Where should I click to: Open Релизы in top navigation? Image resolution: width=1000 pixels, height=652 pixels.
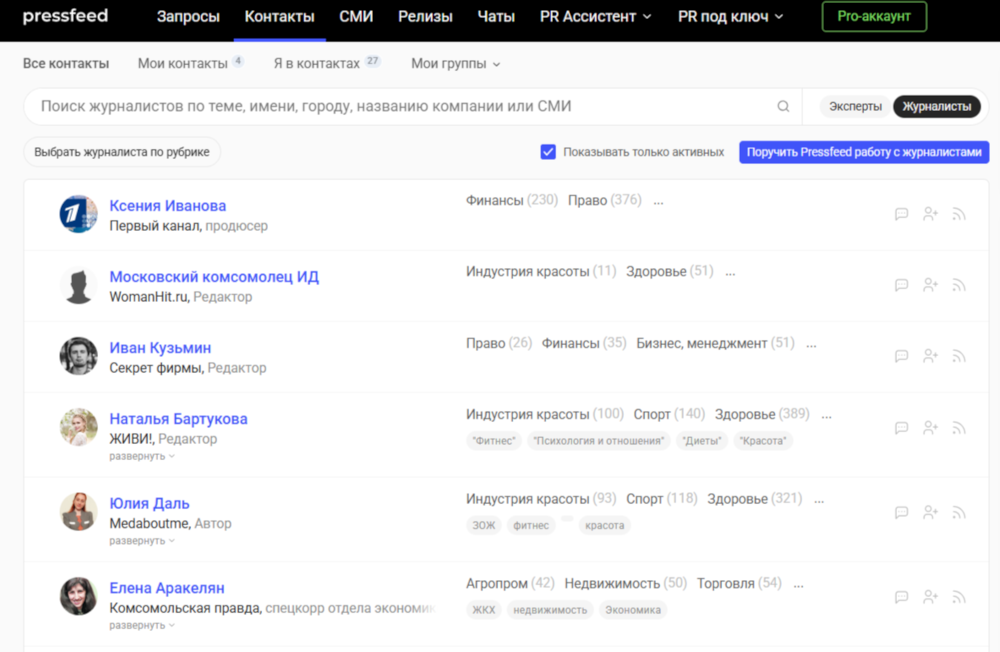click(x=425, y=17)
